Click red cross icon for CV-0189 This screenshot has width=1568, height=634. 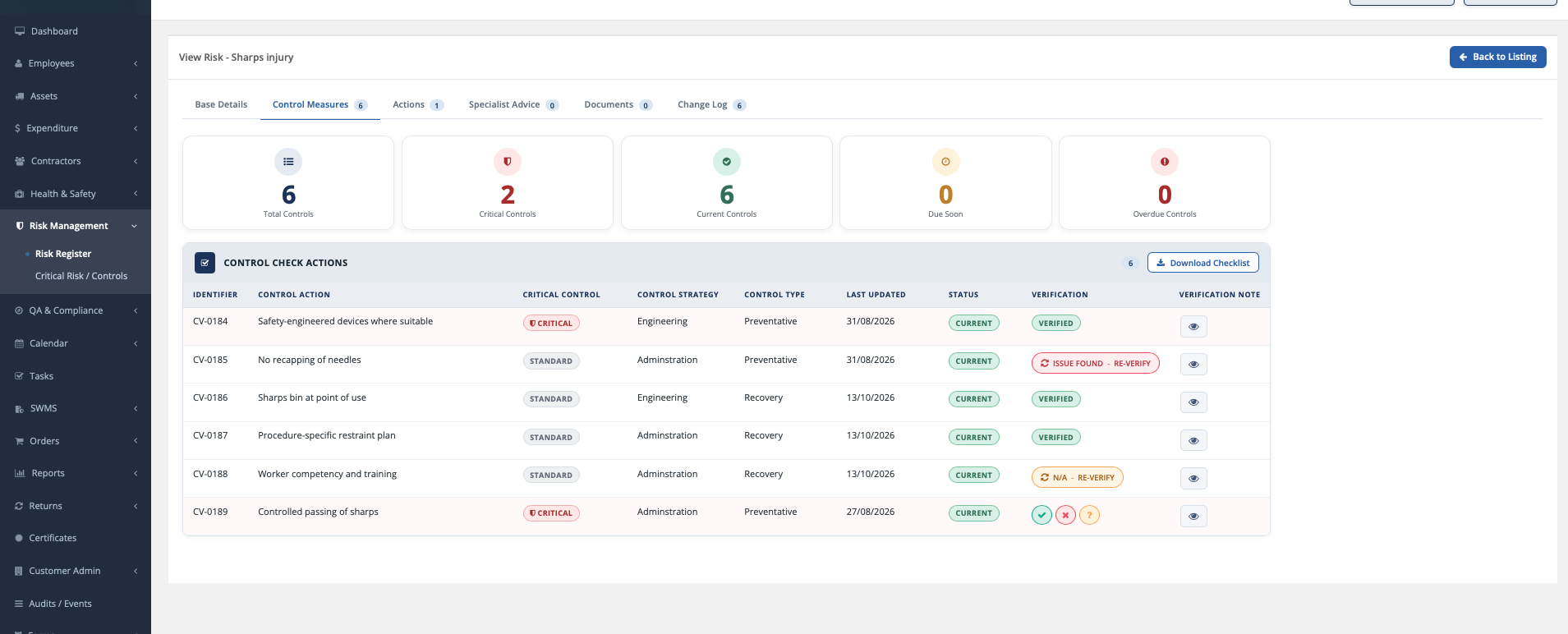(x=1065, y=515)
